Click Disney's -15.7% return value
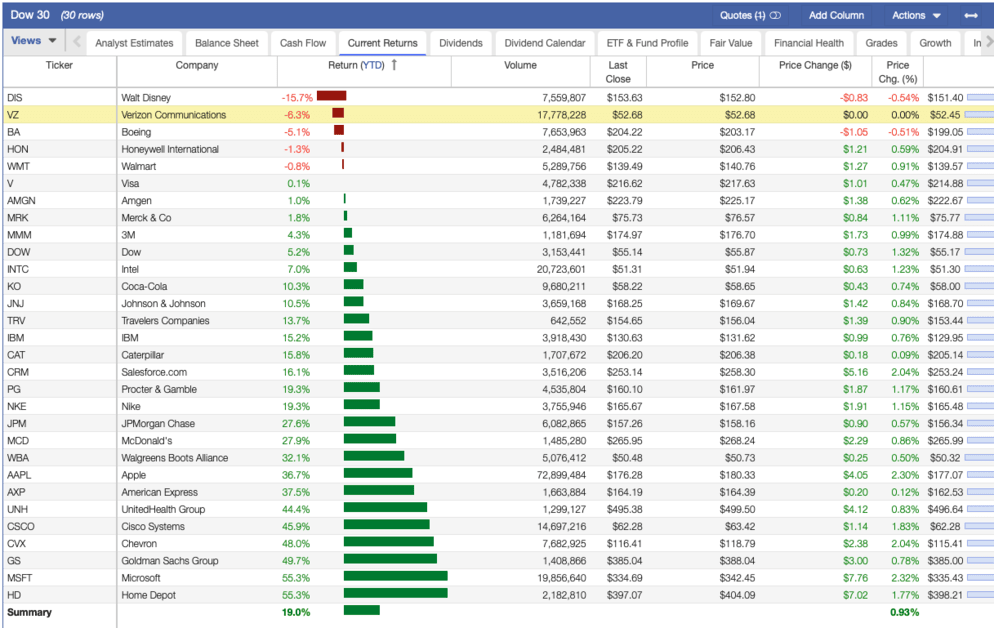The height and width of the screenshot is (628, 994). pyautogui.click(x=297, y=98)
